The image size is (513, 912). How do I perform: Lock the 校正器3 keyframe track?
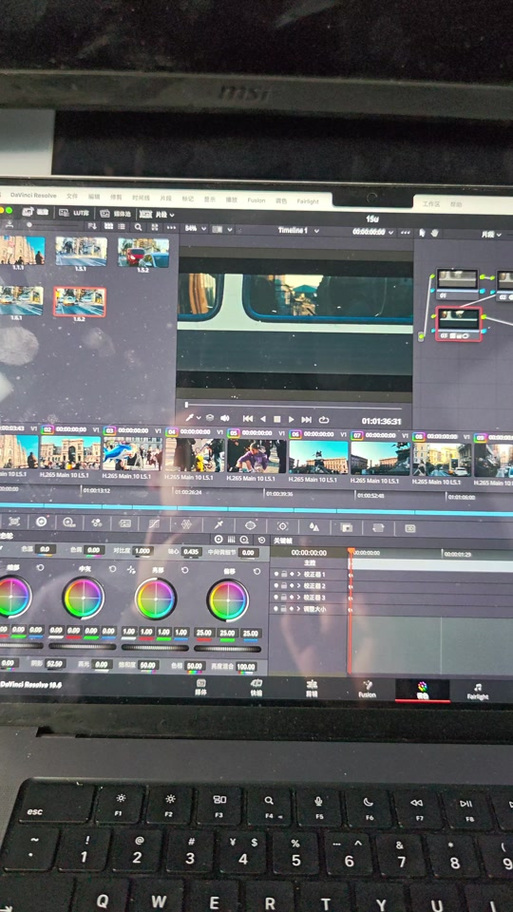coord(284,597)
